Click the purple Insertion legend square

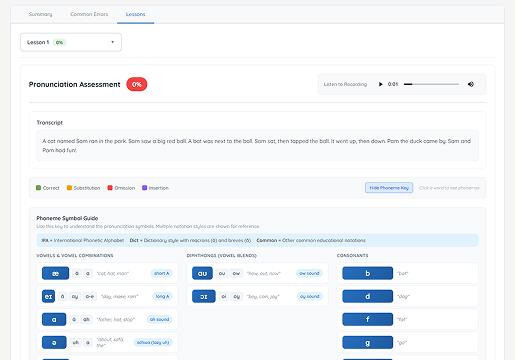144,188
